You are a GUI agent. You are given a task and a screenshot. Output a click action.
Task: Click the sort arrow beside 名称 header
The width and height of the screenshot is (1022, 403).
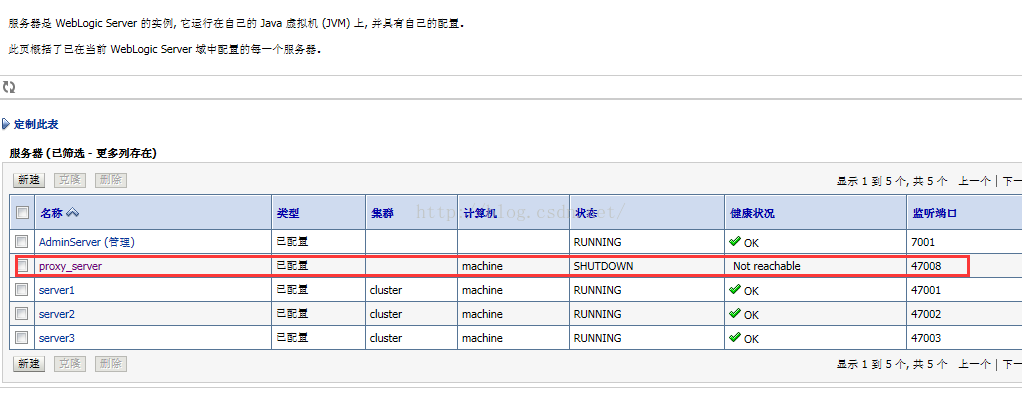(72, 213)
